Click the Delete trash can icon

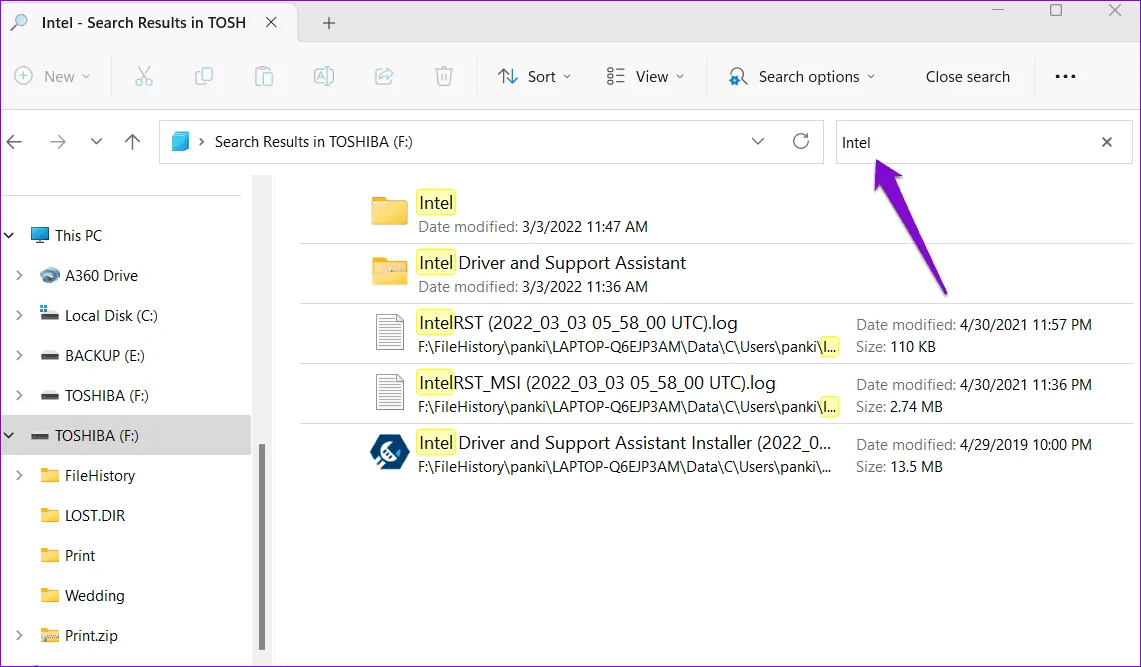(x=444, y=77)
